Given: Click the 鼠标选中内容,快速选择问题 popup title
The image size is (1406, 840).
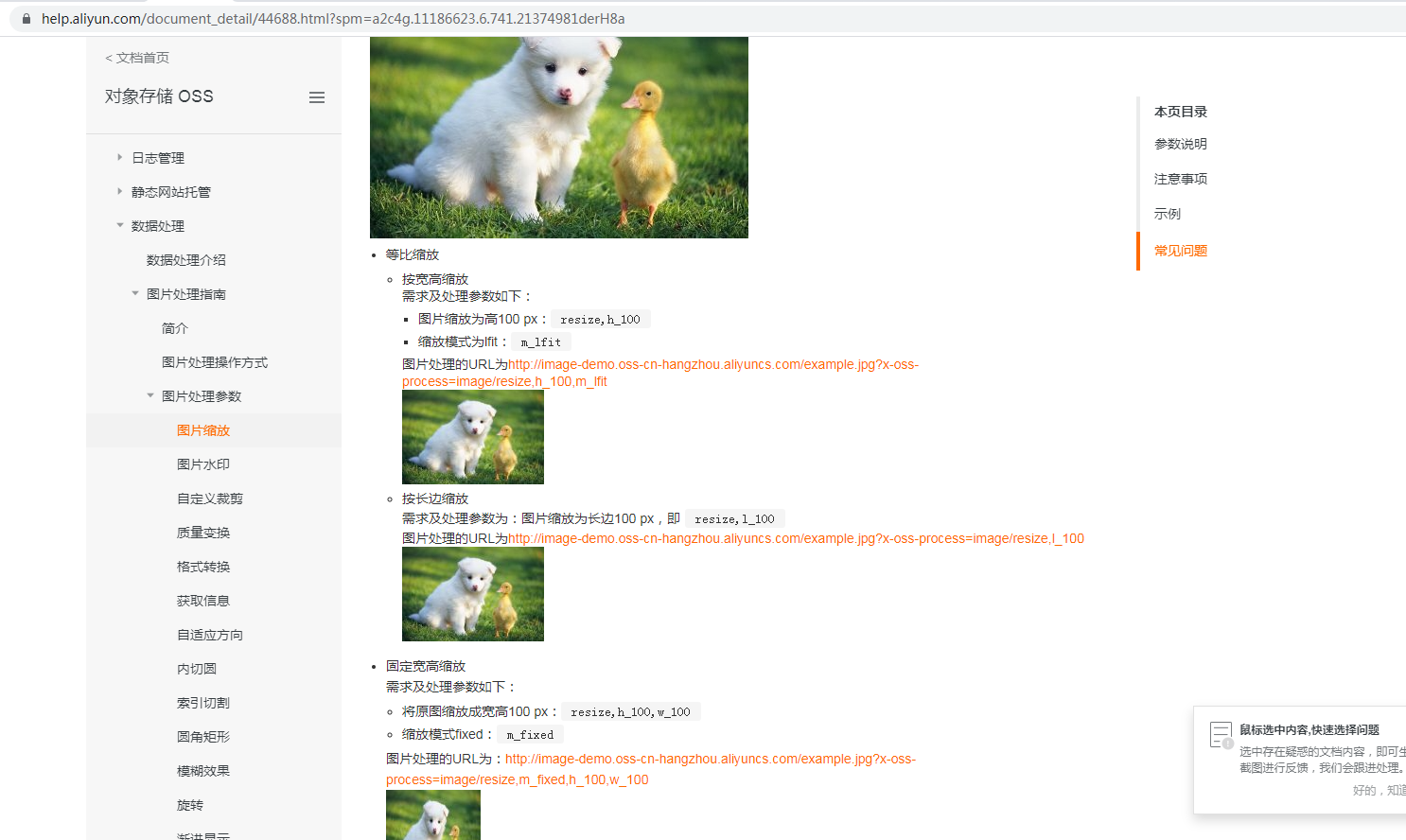Looking at the screenshot, I should [1309, 729].
